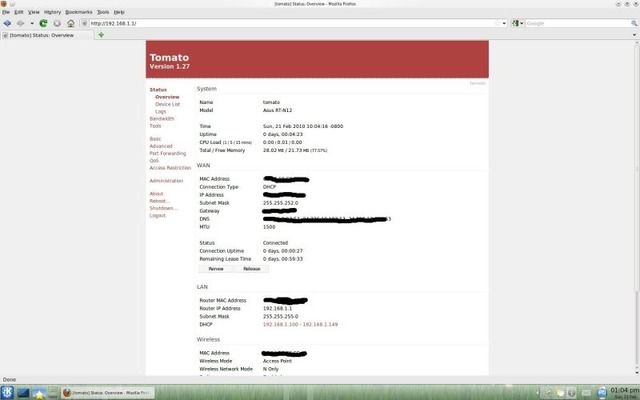Open the Edit menu
Viewport: 640px width, 400px height.
(19, 12)
